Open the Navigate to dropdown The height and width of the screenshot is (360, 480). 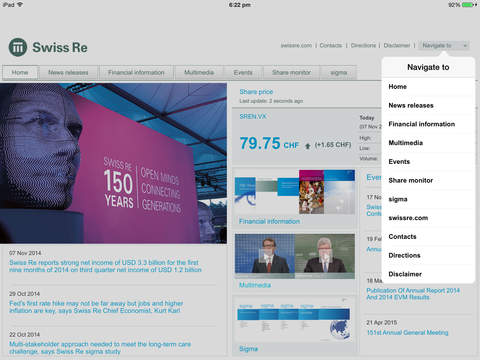click(444, 45)
